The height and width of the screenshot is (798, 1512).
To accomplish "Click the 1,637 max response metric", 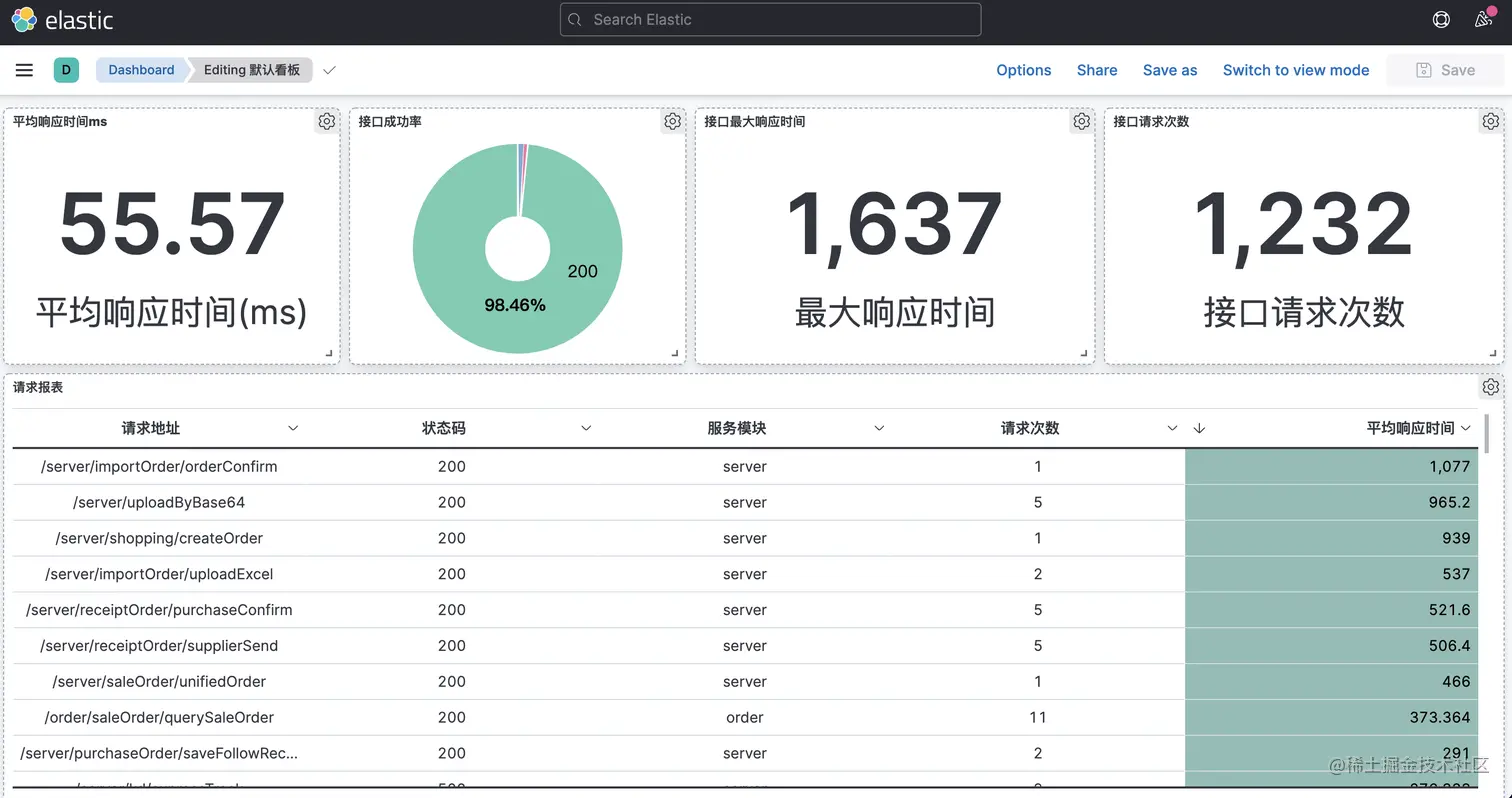I will (x=895, y=226).
